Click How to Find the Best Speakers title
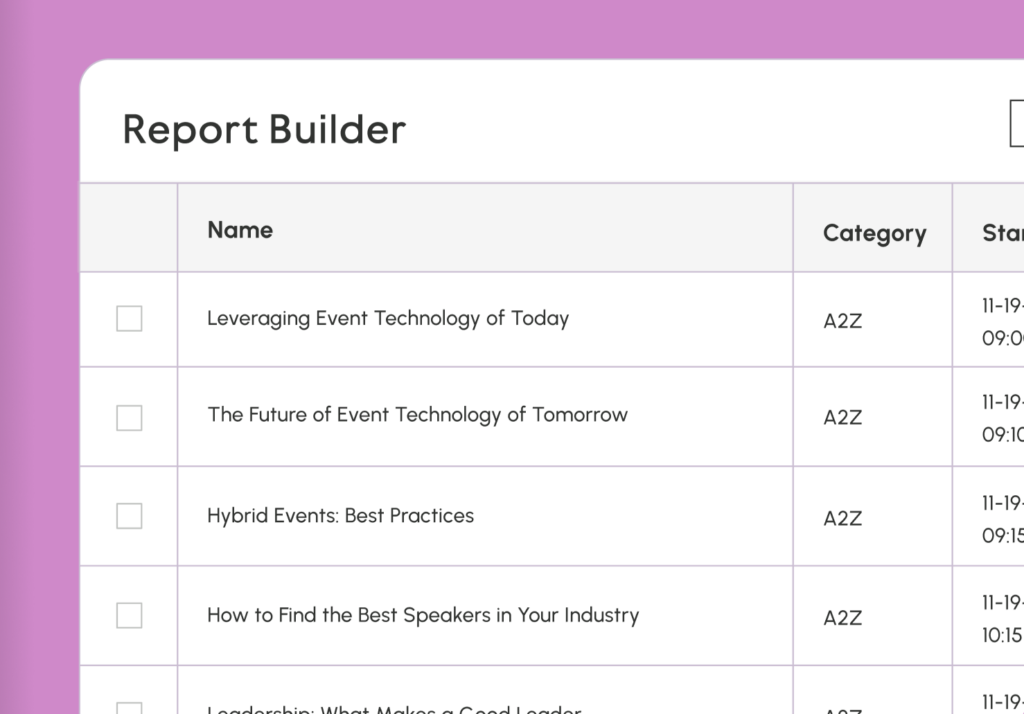This screenshot has width=1024, height=714. tap(422, 615)
